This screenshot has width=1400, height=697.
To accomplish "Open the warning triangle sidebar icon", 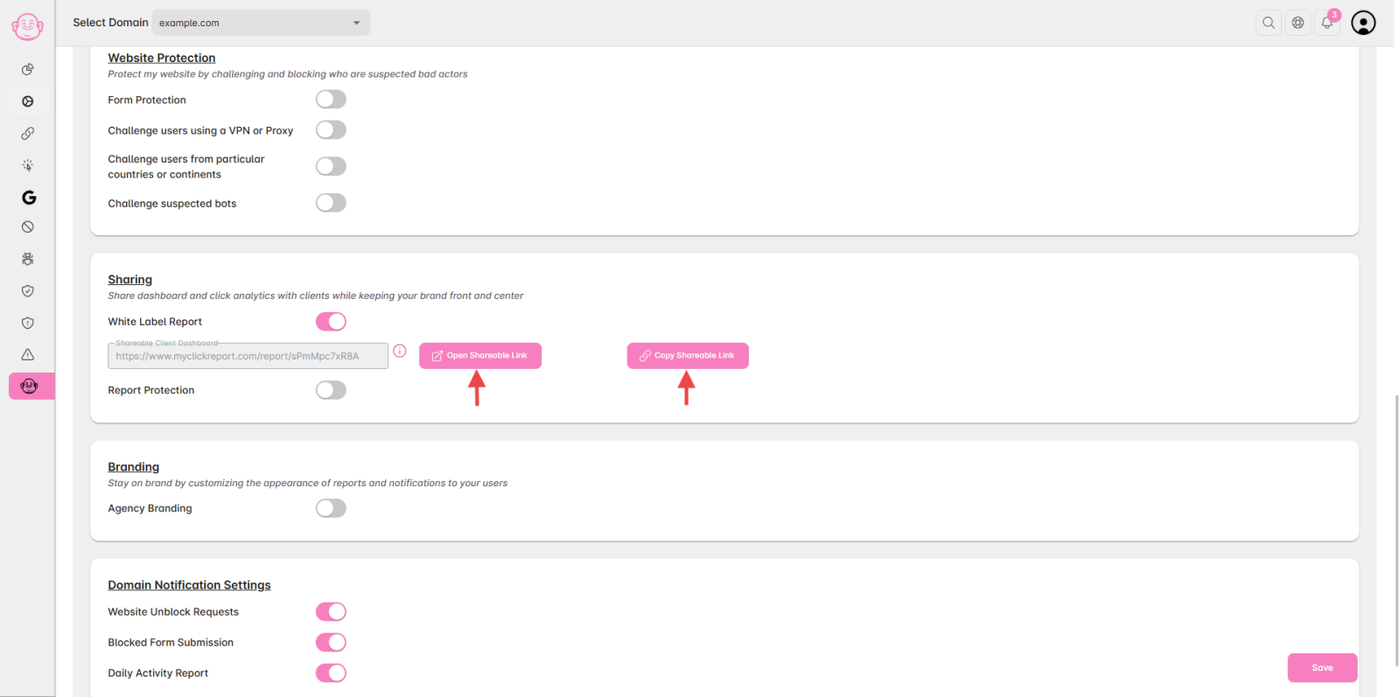I will tap(28, 354).
